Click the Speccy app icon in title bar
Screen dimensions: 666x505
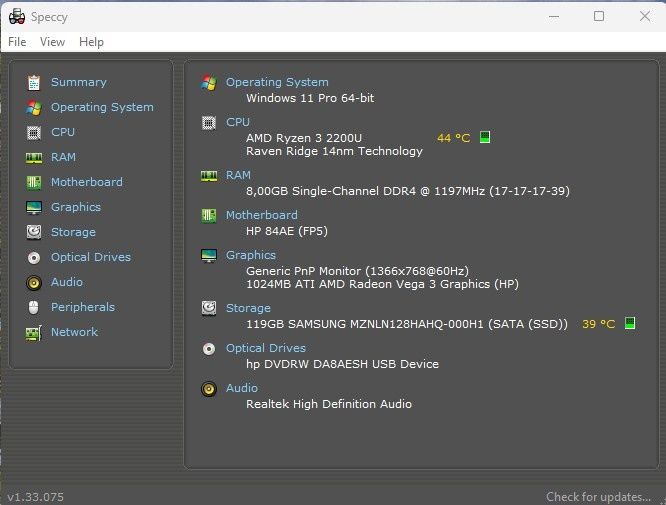(x=17, y=17)
